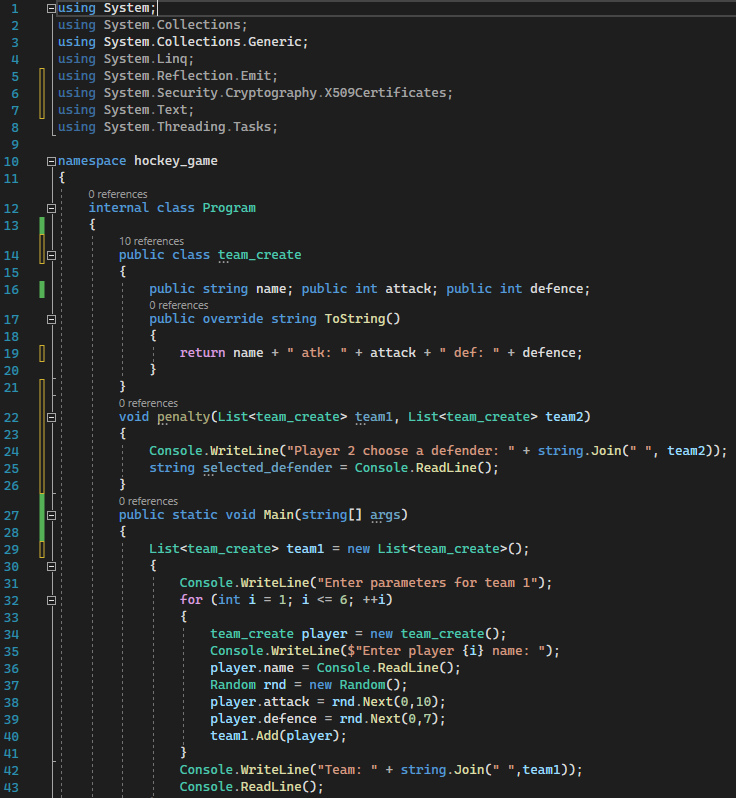
Task: Click the Main method name
Action: coord(278,515)
